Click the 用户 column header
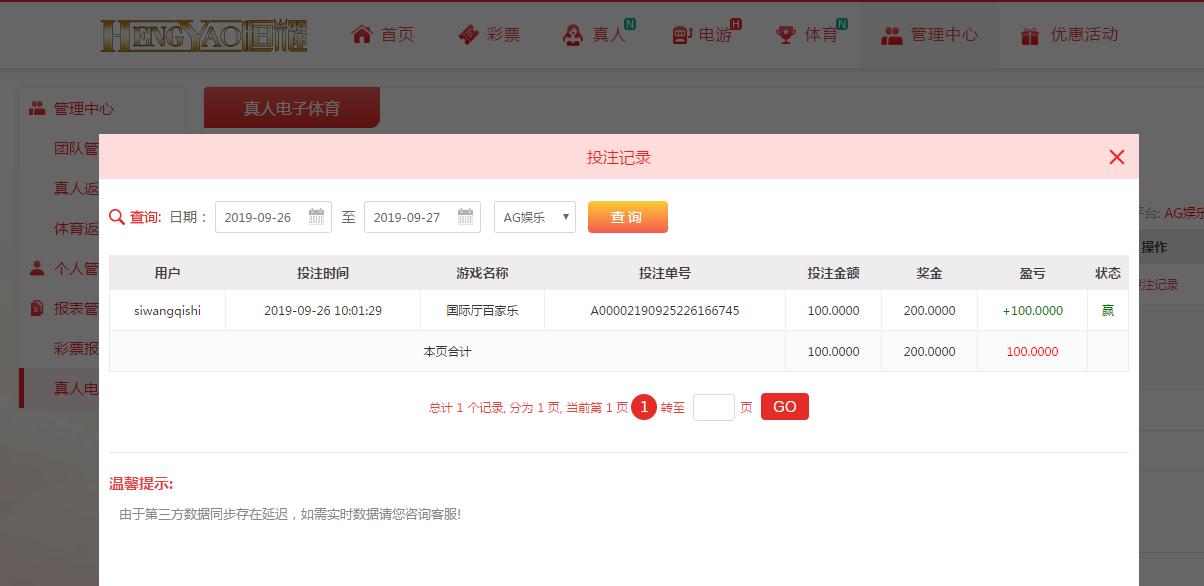This screenshot has width=1204, height=586. (168, 273)
